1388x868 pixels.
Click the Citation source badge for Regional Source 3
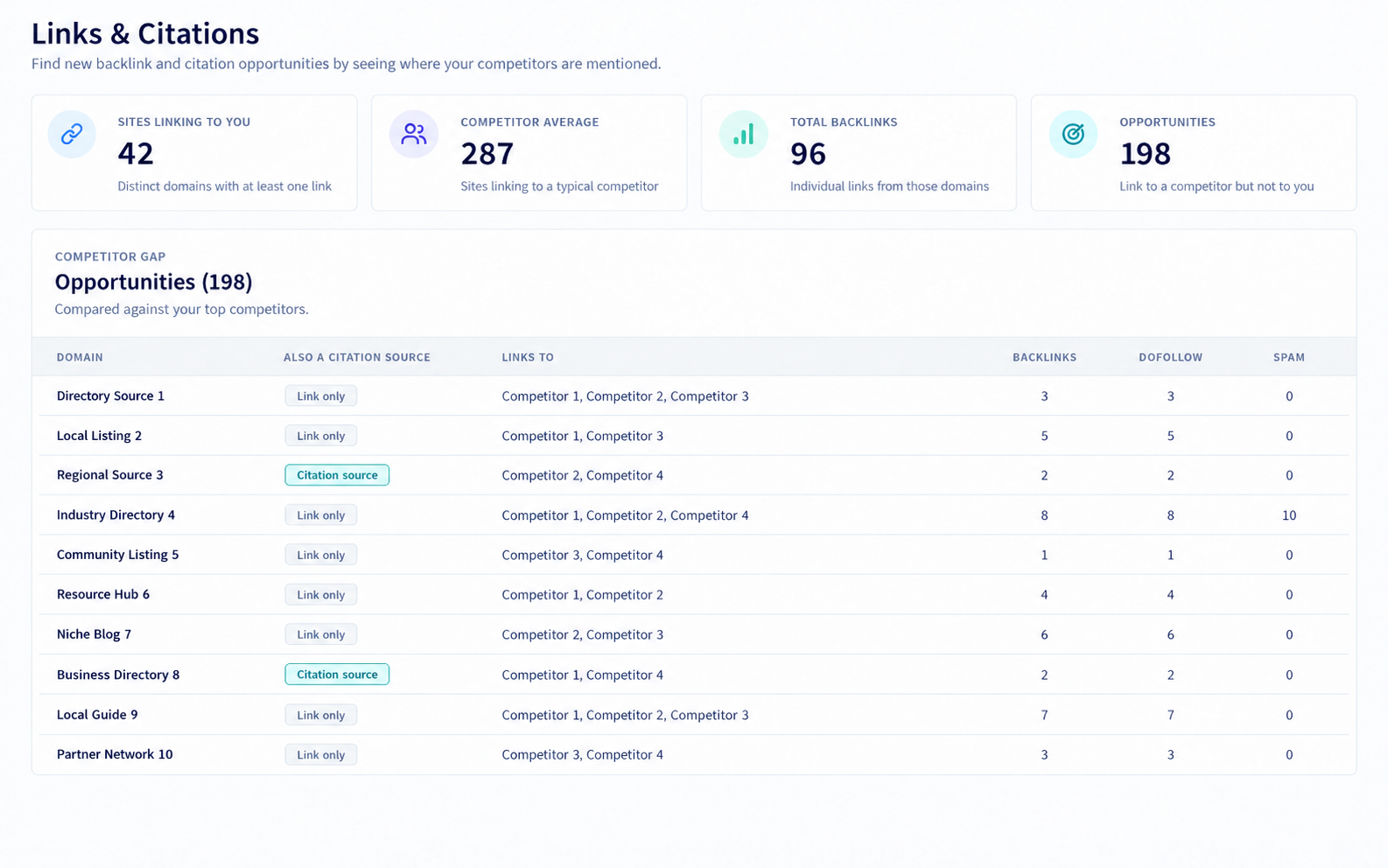(x=337, y=475)
